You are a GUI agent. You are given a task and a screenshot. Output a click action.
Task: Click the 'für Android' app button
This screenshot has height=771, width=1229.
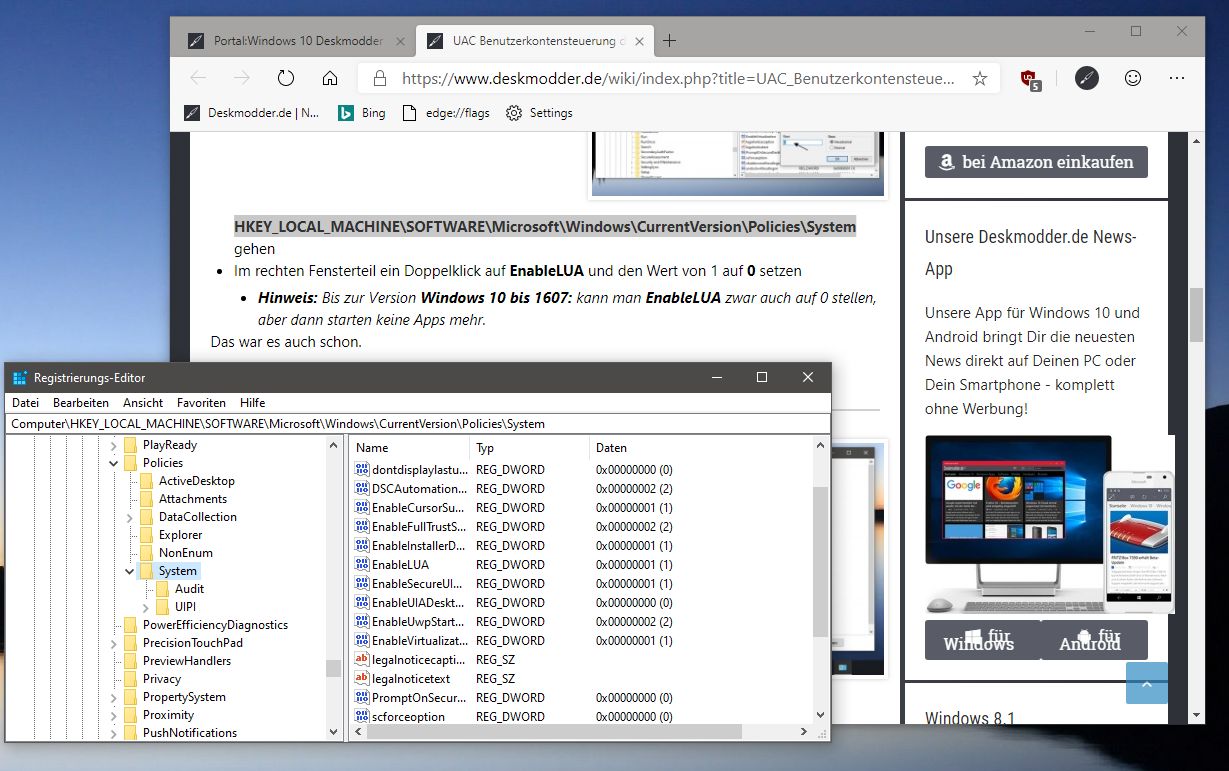tap(1092, 640)
